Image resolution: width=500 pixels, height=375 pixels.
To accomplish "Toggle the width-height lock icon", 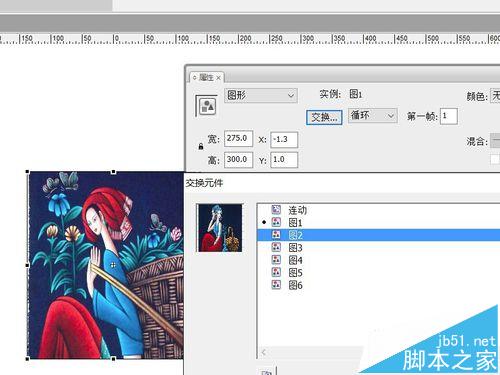I will tap(201, 146).
